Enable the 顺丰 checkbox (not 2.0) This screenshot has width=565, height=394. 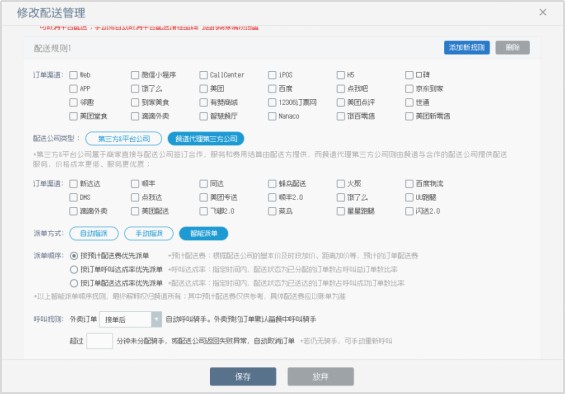tap(135, 183)
